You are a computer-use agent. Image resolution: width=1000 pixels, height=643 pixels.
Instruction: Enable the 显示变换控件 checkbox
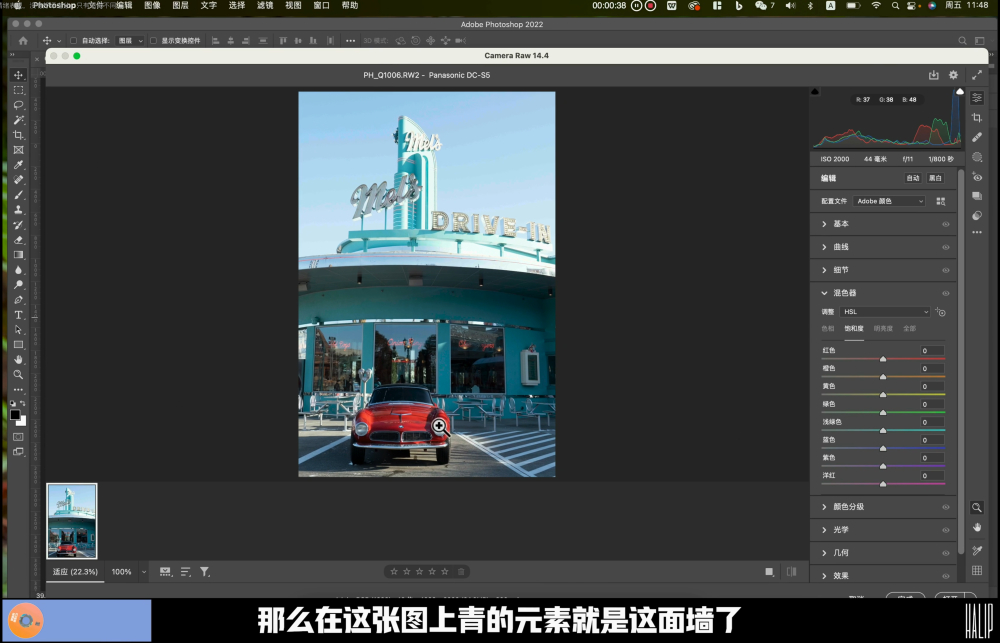pyautogui.click(x=153, y=40)
